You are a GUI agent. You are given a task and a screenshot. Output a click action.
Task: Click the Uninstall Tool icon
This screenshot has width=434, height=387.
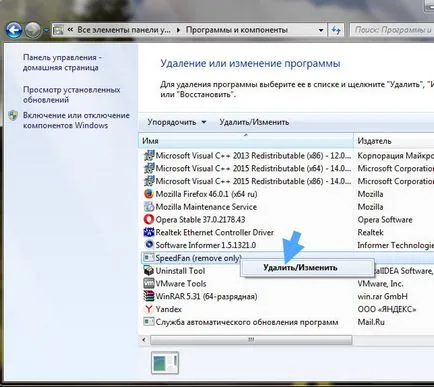[x=149, y=270]
